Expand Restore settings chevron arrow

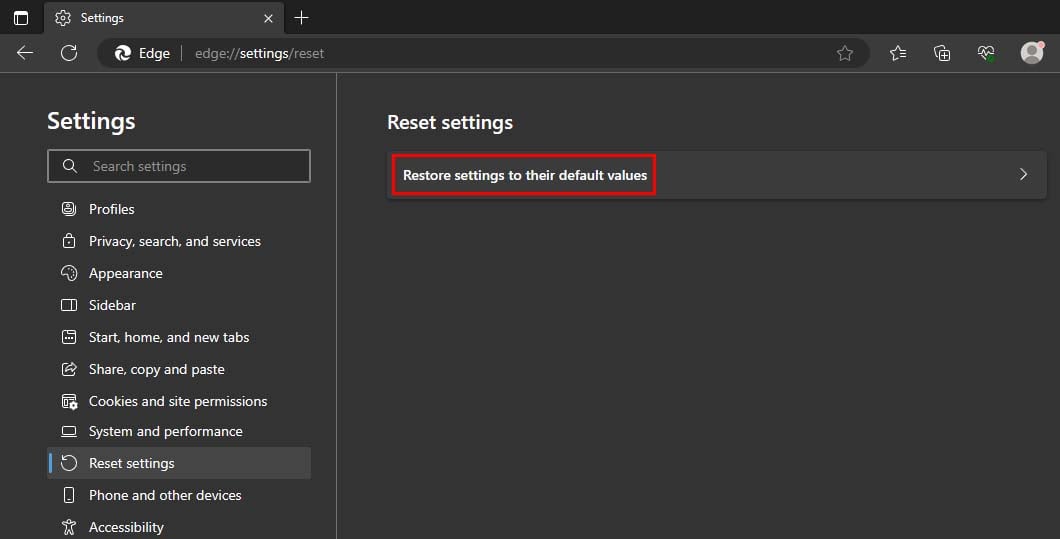1023,174
